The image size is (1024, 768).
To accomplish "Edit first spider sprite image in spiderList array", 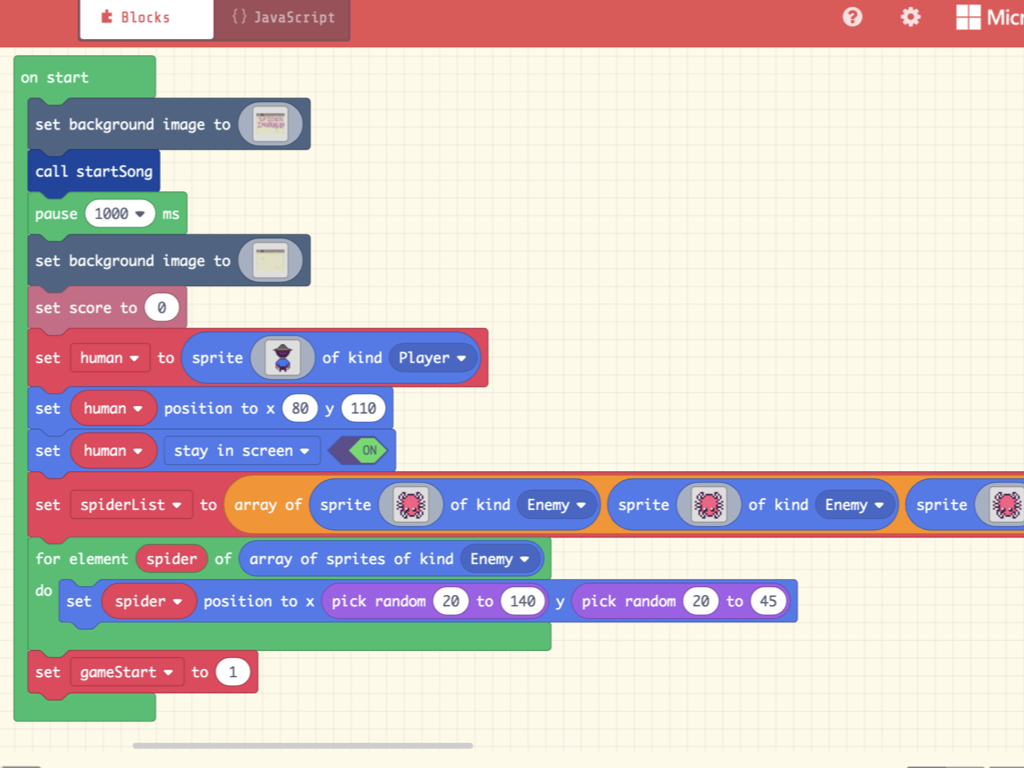I will pyautogui.click(x=411, y=505).
